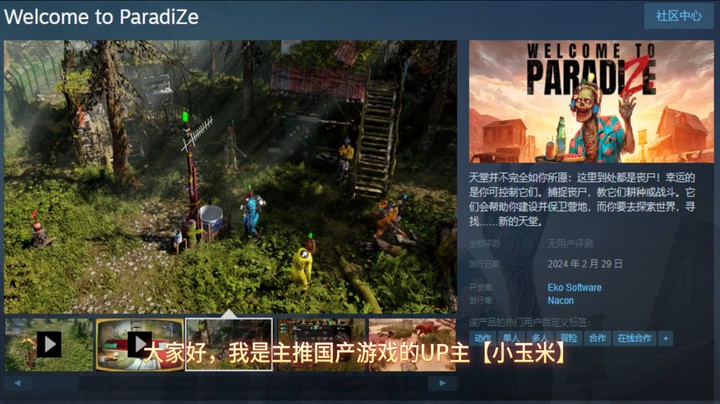Click the main game screenshot

[231, 177]
